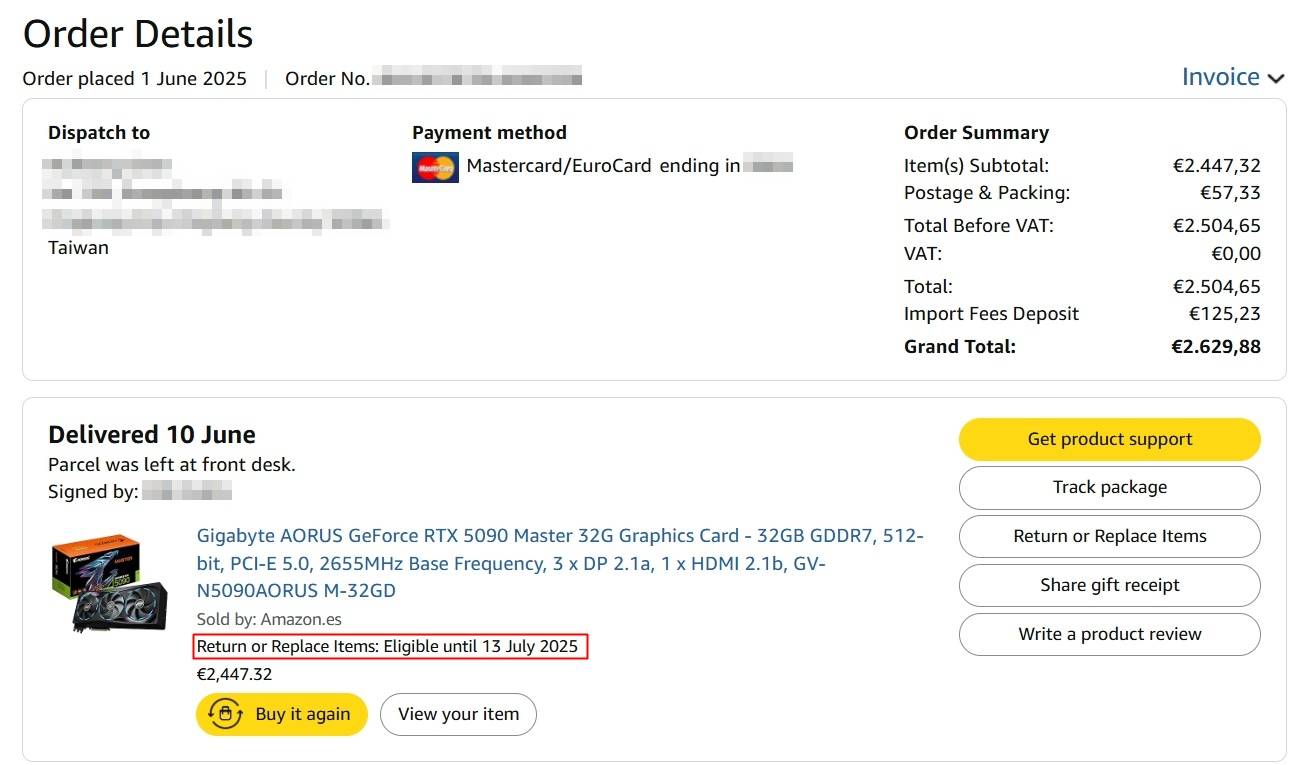Click the Mastercard logo icon
Viewport: 1304px width, 765px height.
click(x=435, y=167)
